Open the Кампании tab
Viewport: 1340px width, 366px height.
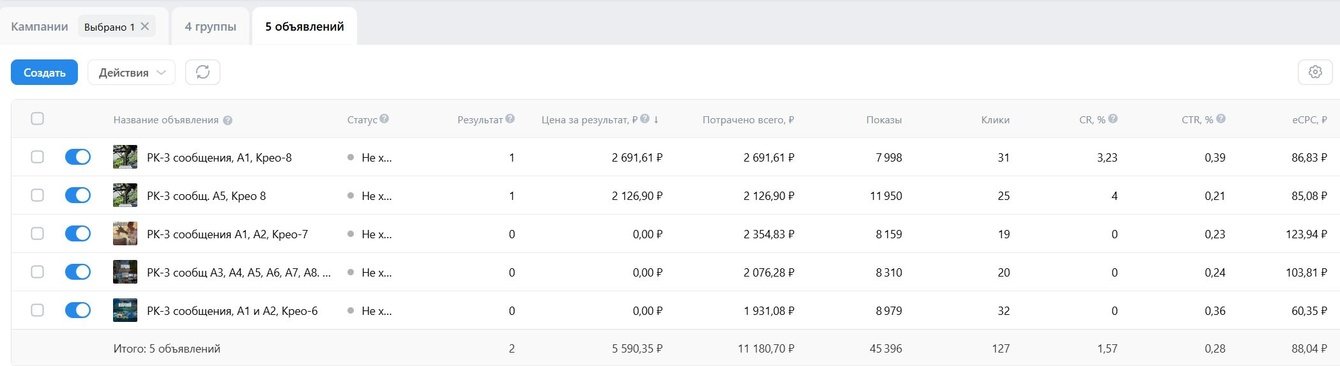click(x=40, y=27)
